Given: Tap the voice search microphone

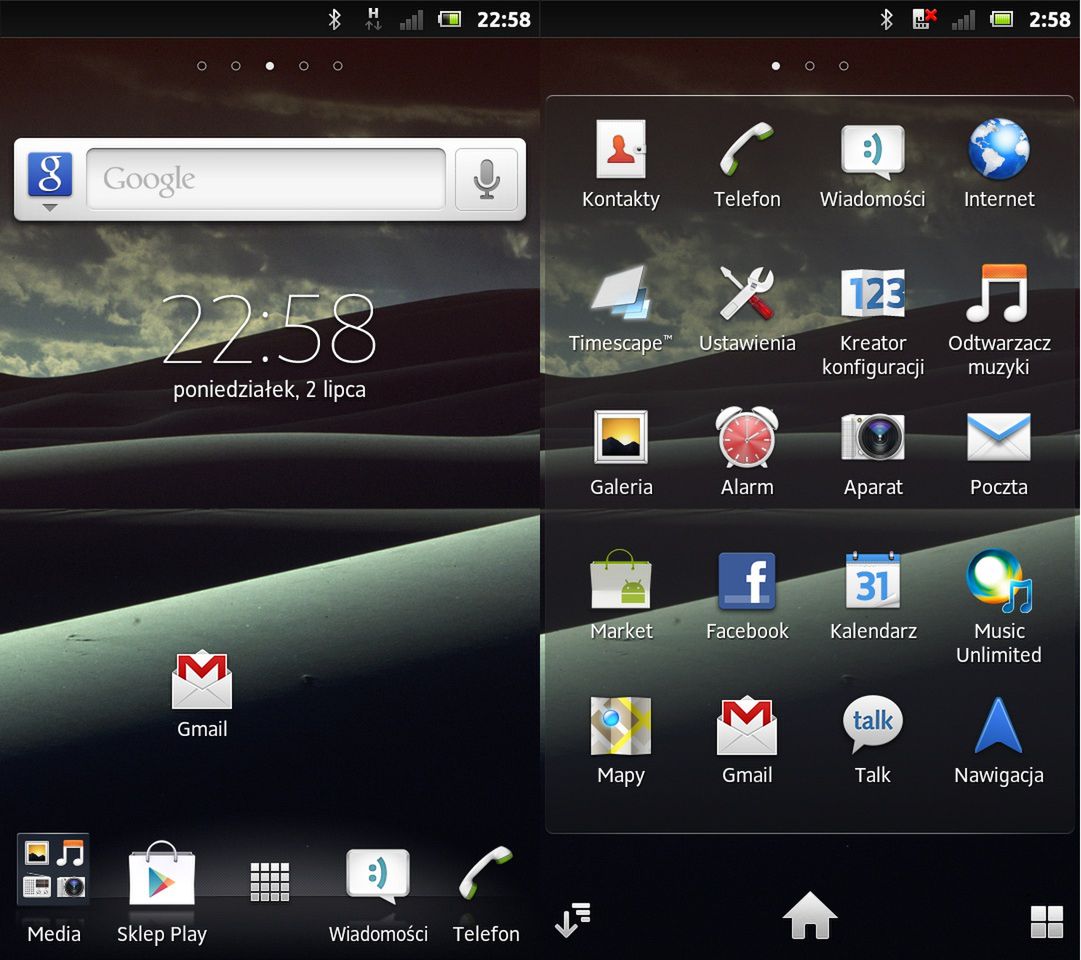Looking at the screenshot, I should click(x=486, y=179).
